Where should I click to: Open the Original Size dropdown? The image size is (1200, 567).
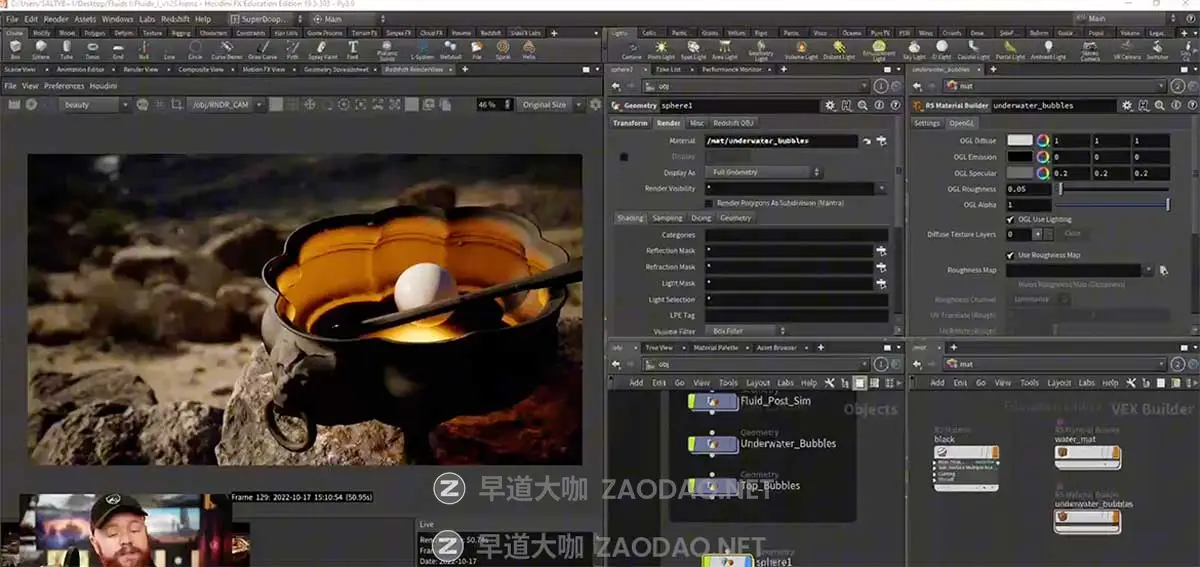(x=552, y=105)
